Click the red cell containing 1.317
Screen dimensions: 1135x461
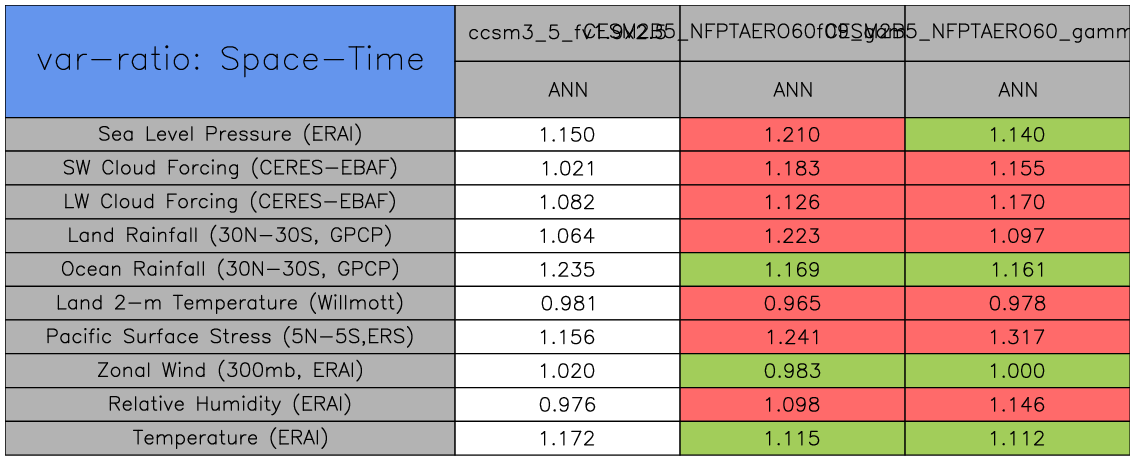[1018, 337]
